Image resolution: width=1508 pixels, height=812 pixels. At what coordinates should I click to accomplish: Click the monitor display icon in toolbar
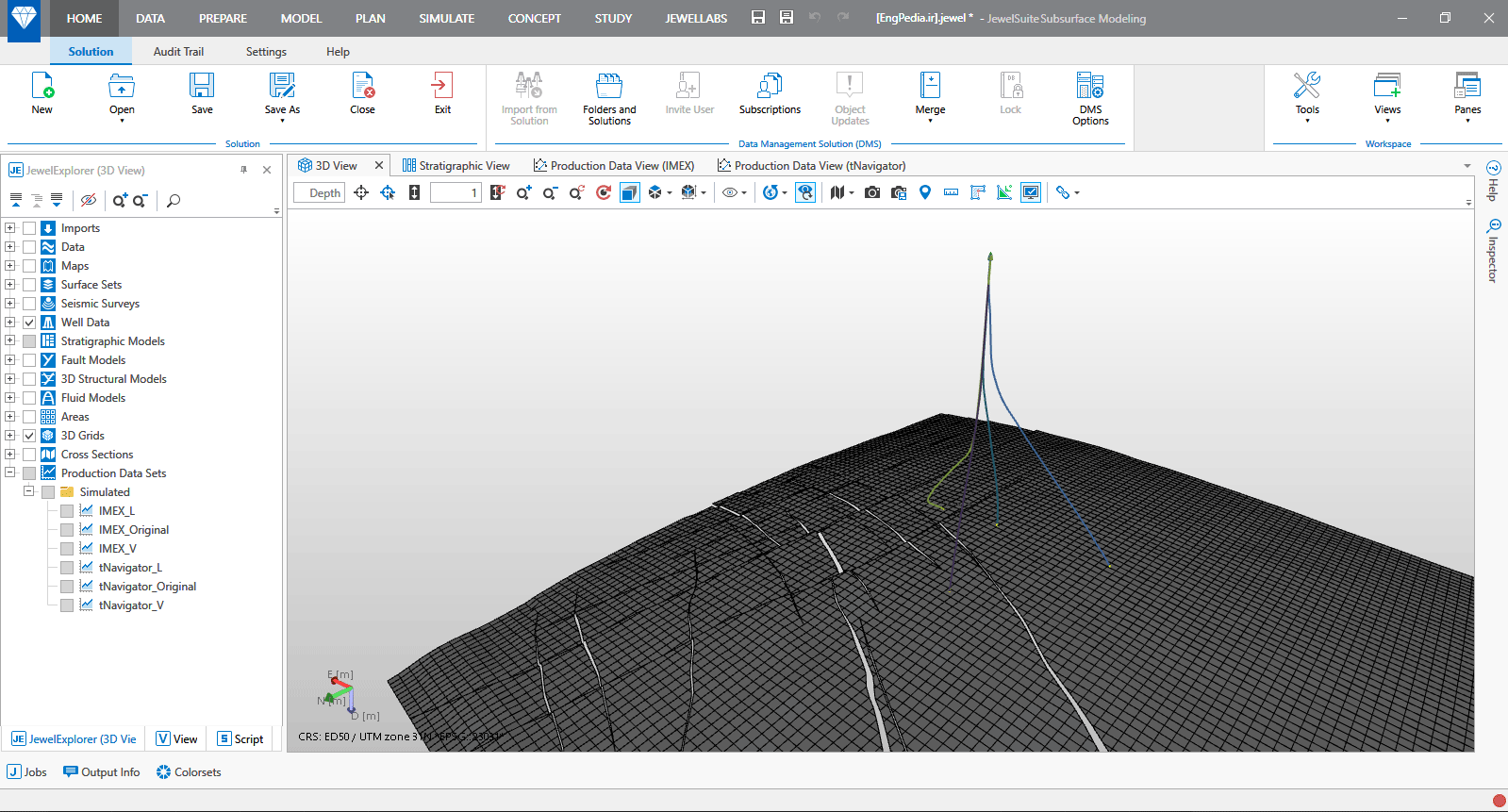coord(1031,192)
